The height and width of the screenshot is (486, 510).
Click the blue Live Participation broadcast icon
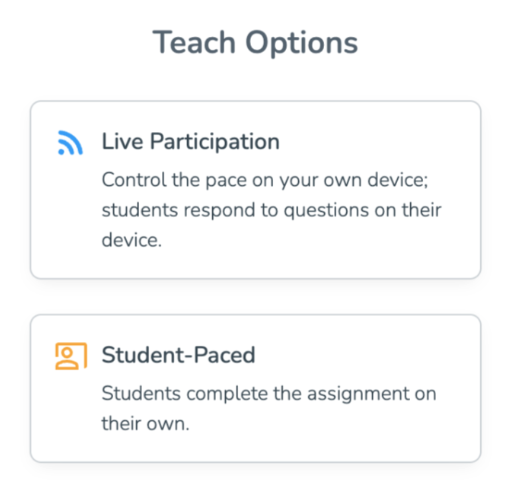70,142
